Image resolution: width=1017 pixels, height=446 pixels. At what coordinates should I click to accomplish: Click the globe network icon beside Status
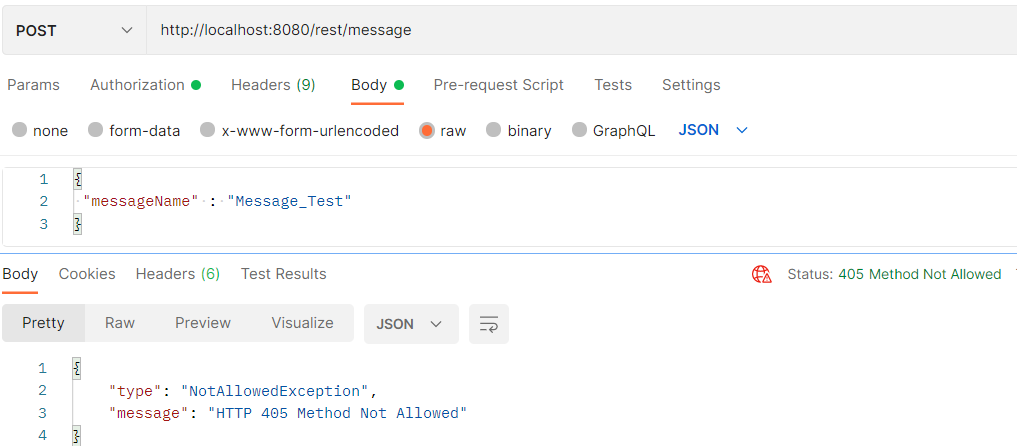point(762,274)
